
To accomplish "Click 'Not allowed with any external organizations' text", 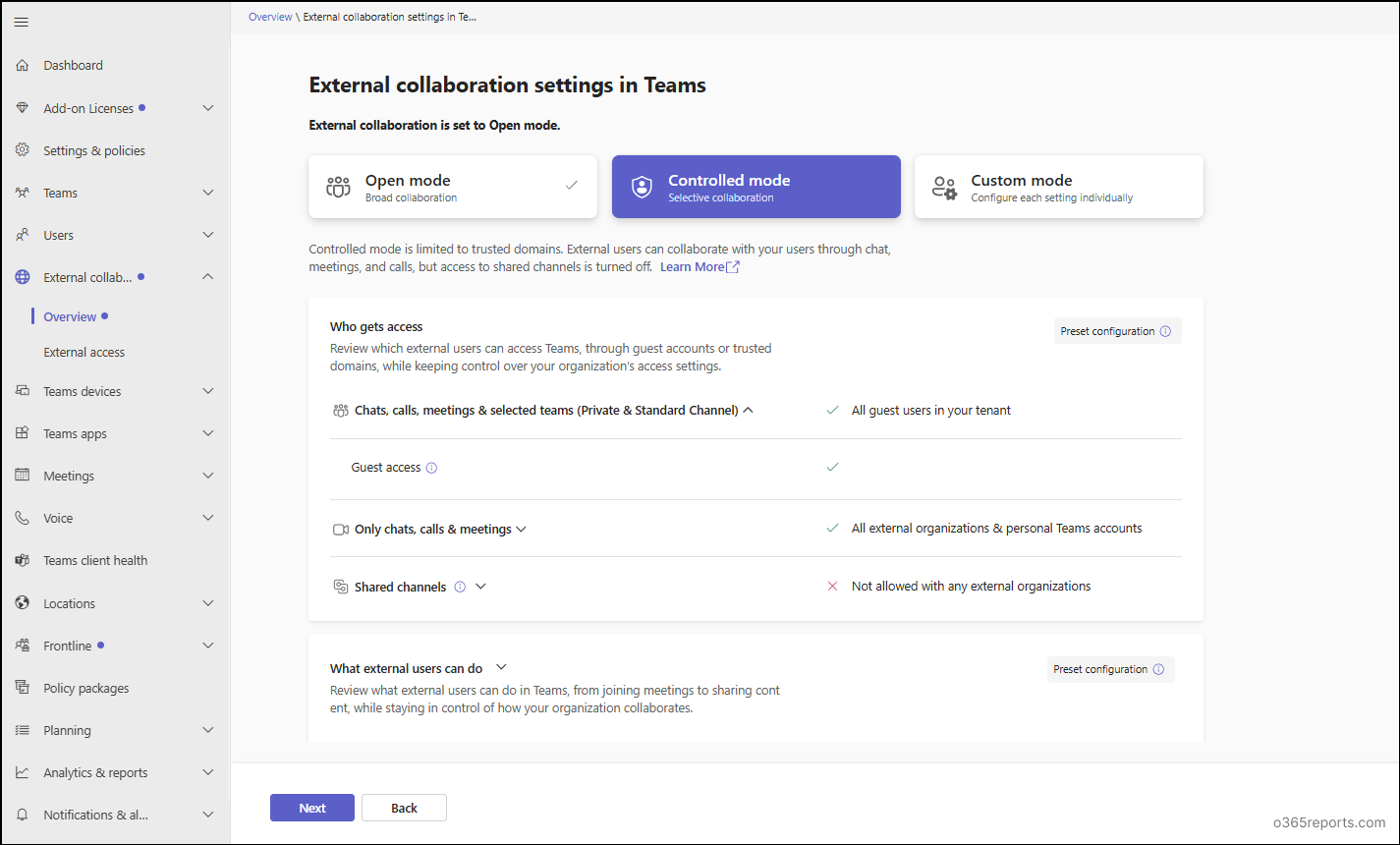I will point(972,586).
